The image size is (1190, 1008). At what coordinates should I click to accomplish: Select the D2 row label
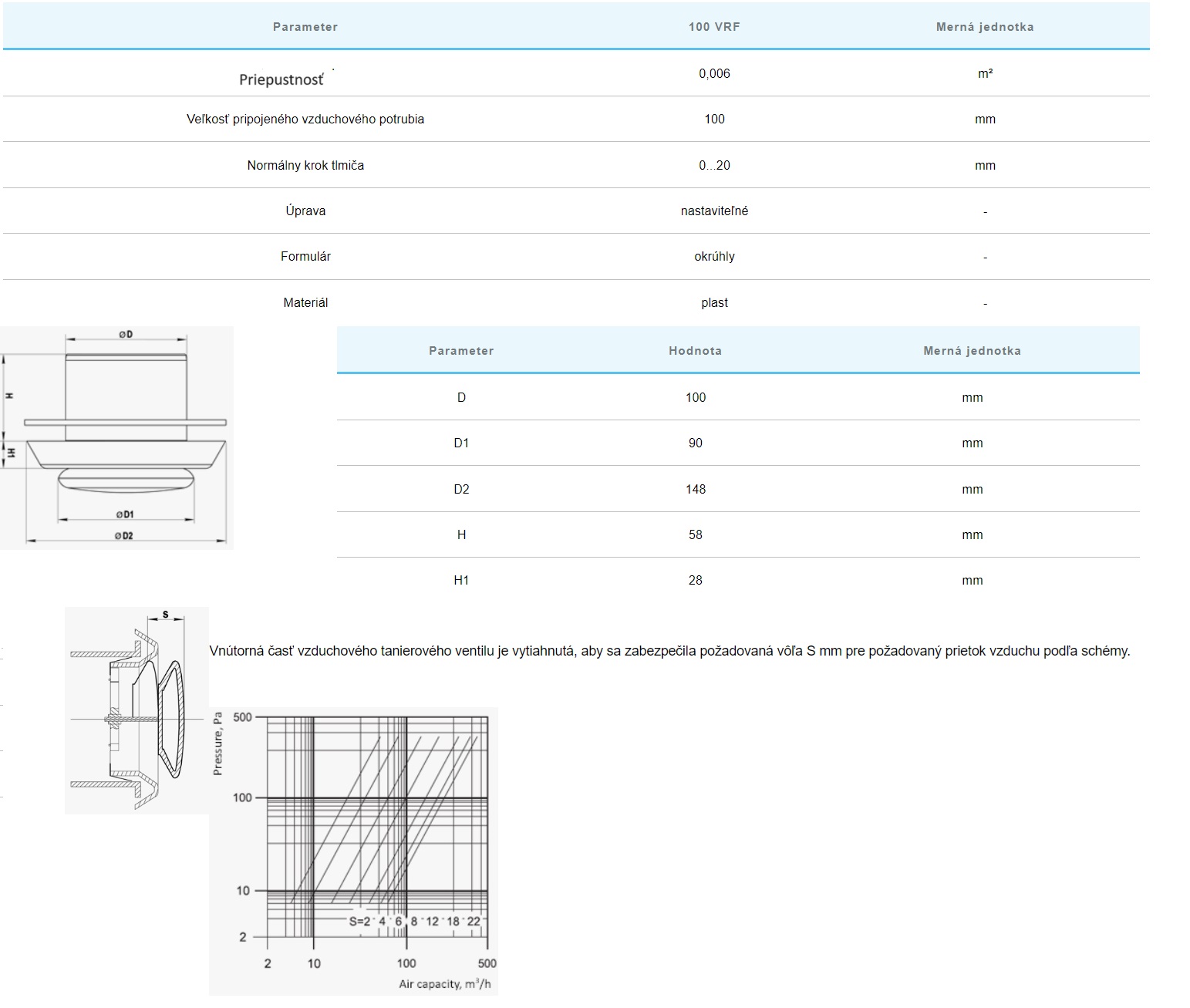click(x=461, y=490)
